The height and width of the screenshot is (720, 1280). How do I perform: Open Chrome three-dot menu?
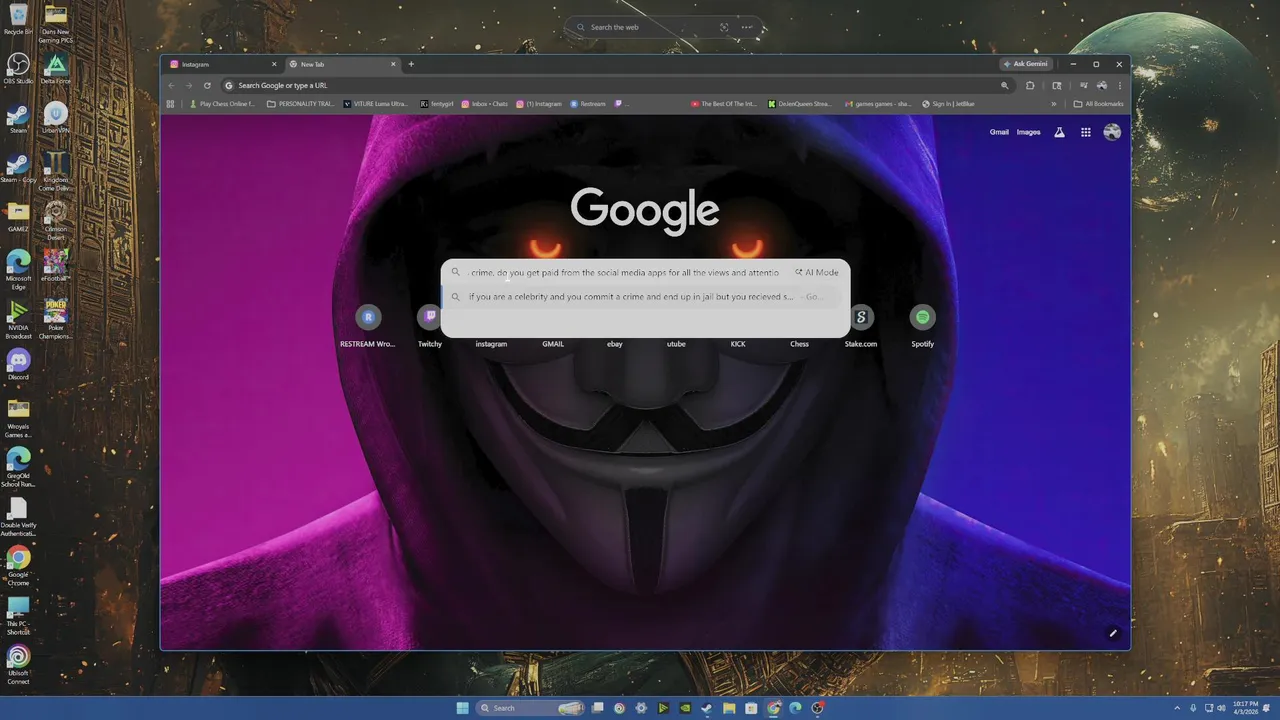point(1119,85)
